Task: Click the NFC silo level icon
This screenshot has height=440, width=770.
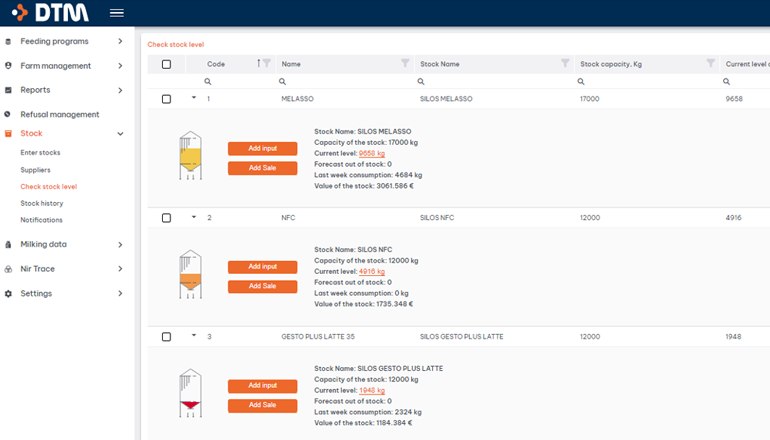Action: click(x=189, y=276)
